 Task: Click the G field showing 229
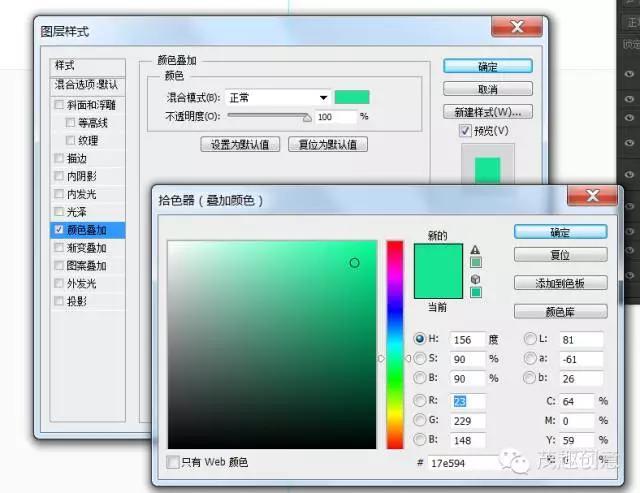(x=467, y=421)
